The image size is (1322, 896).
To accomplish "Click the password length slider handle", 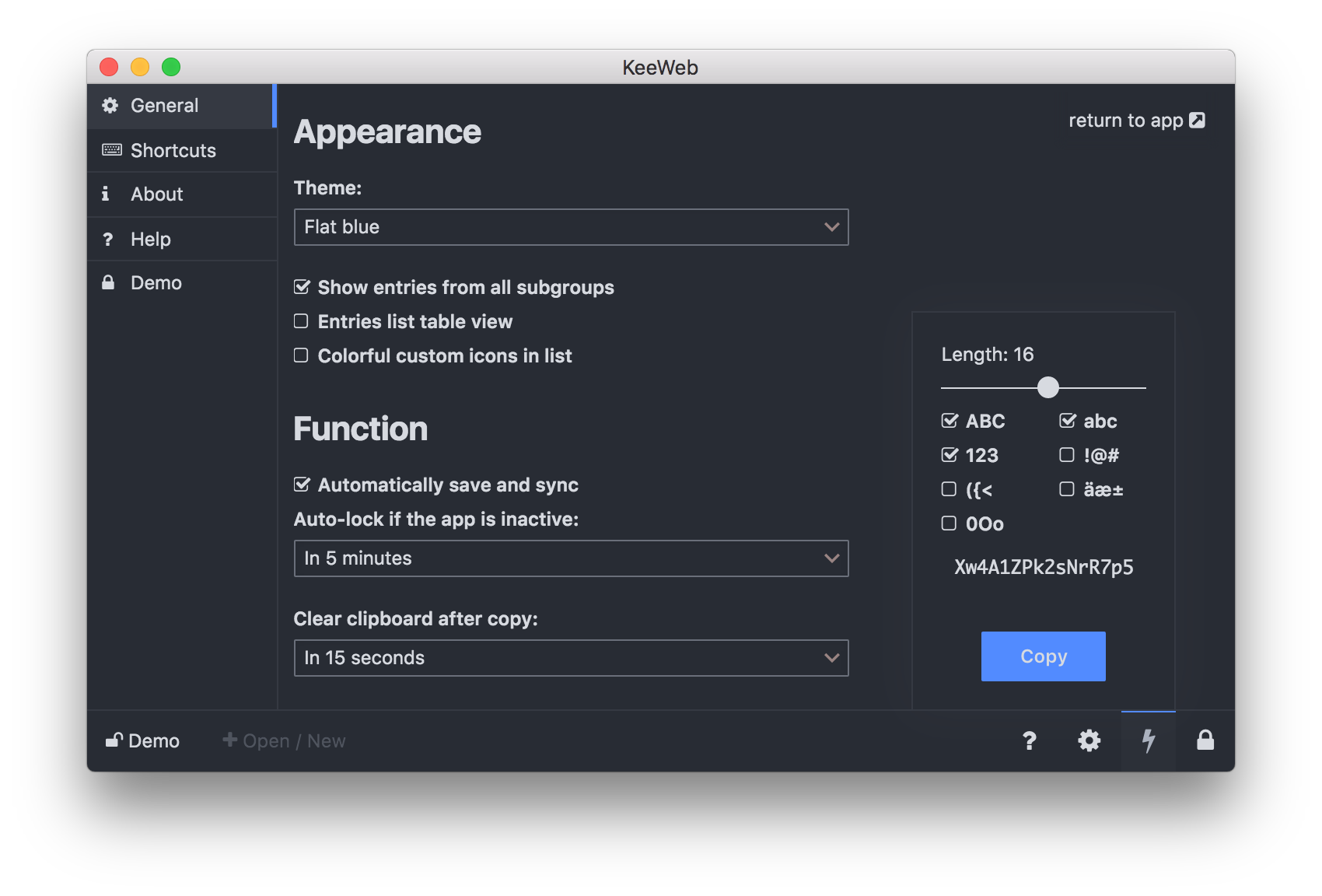I will click(x=1048, y=387).
